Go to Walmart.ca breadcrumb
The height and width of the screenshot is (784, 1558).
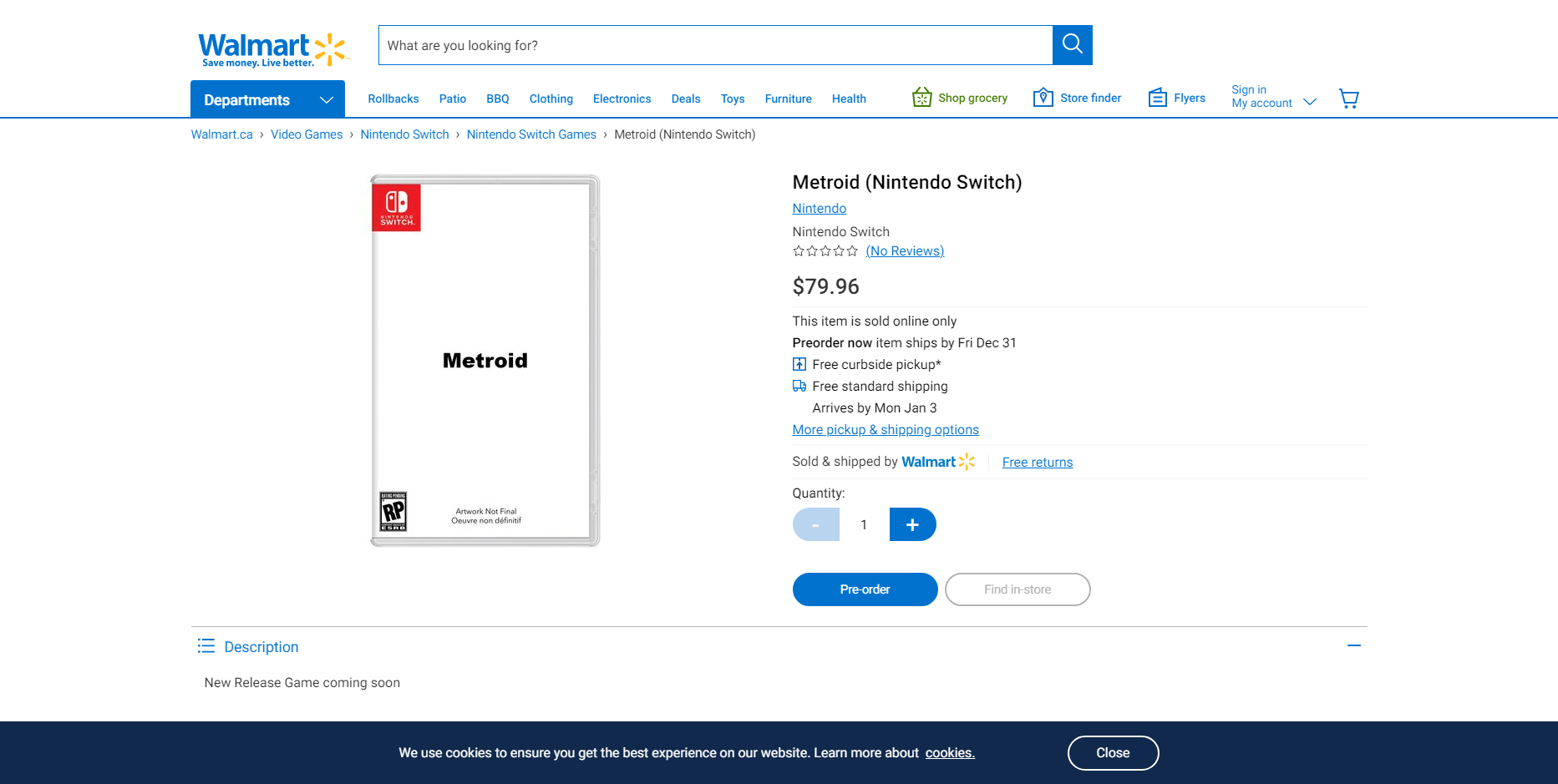[222, 134]
